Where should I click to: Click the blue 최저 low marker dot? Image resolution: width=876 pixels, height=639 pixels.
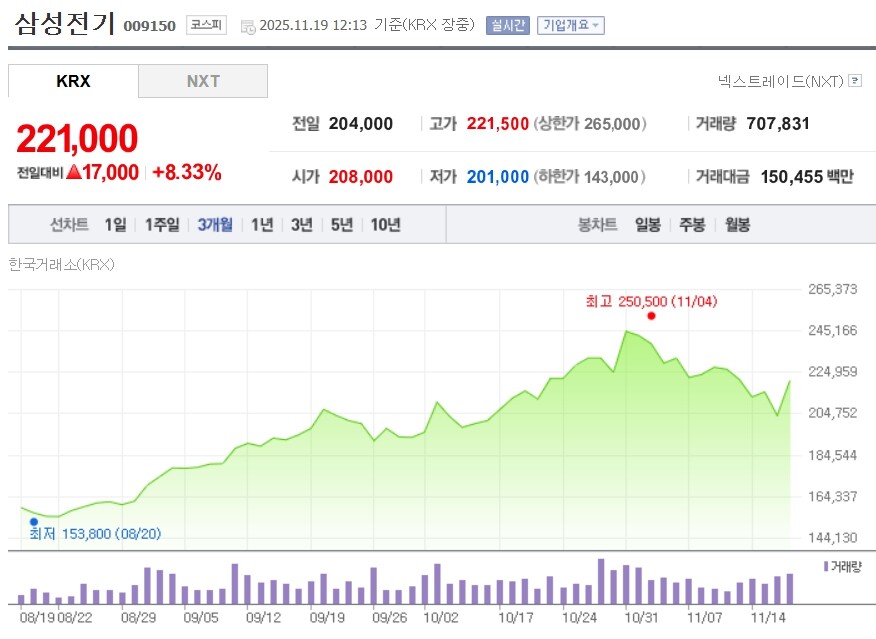coord(33,521)
